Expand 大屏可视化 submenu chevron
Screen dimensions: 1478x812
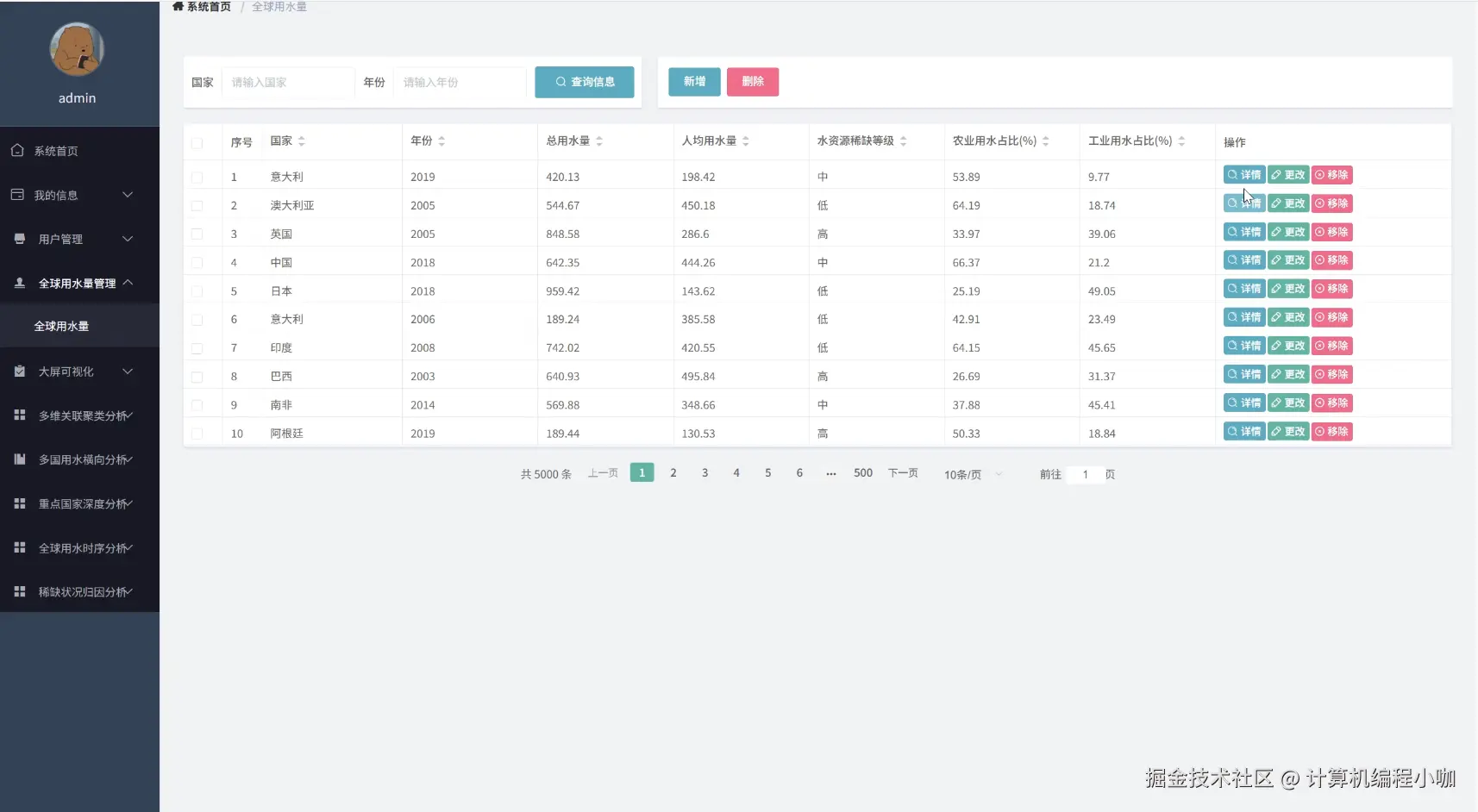click(x=128, y=372)
